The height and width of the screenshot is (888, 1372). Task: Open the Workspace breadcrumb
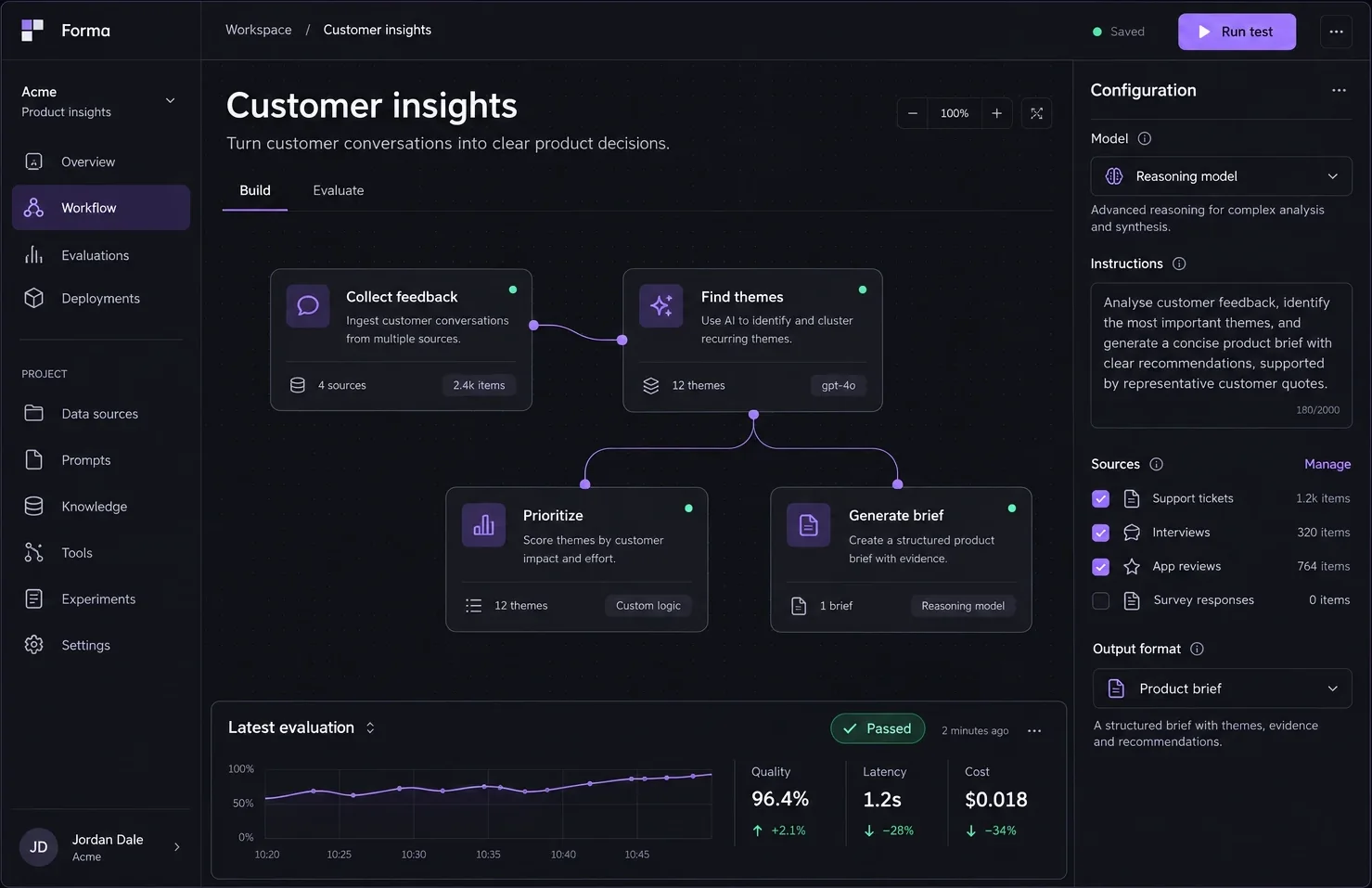point(259,30)
